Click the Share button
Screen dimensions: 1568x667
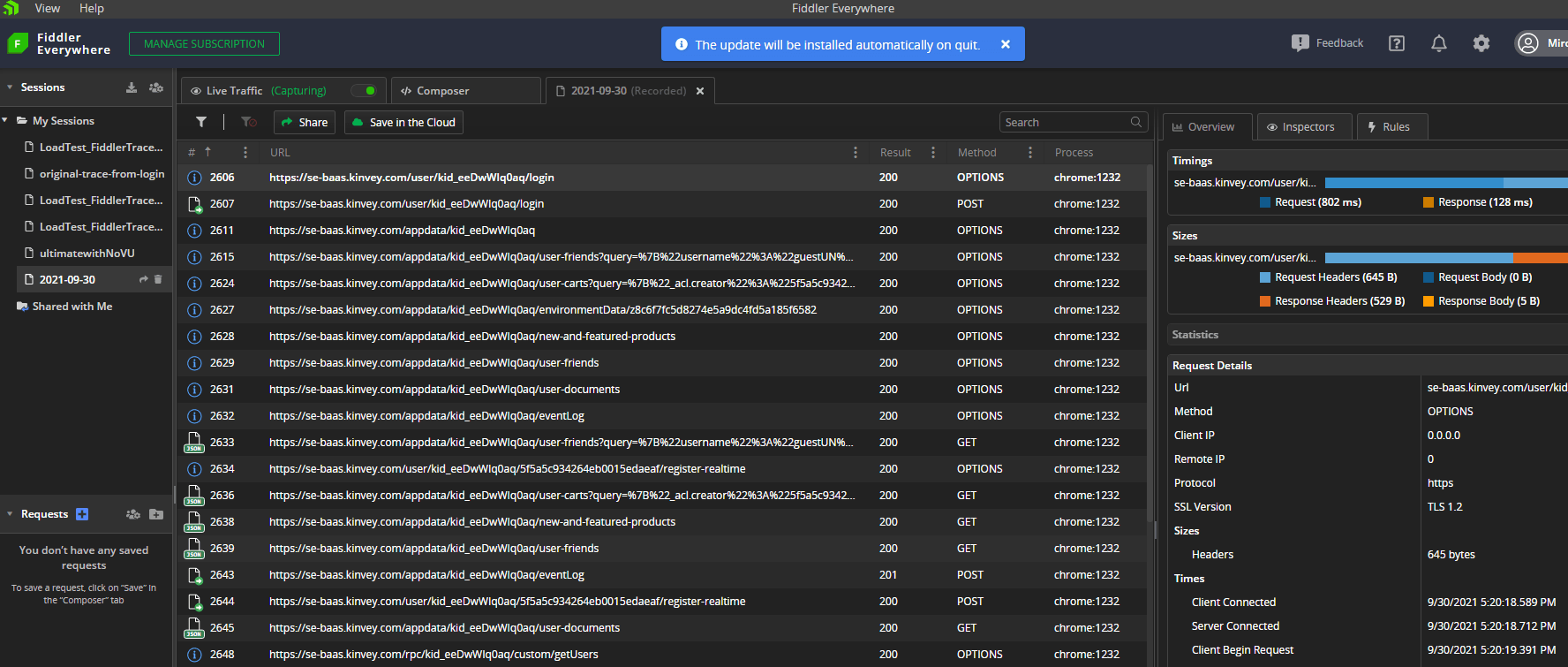click(305, 122)
